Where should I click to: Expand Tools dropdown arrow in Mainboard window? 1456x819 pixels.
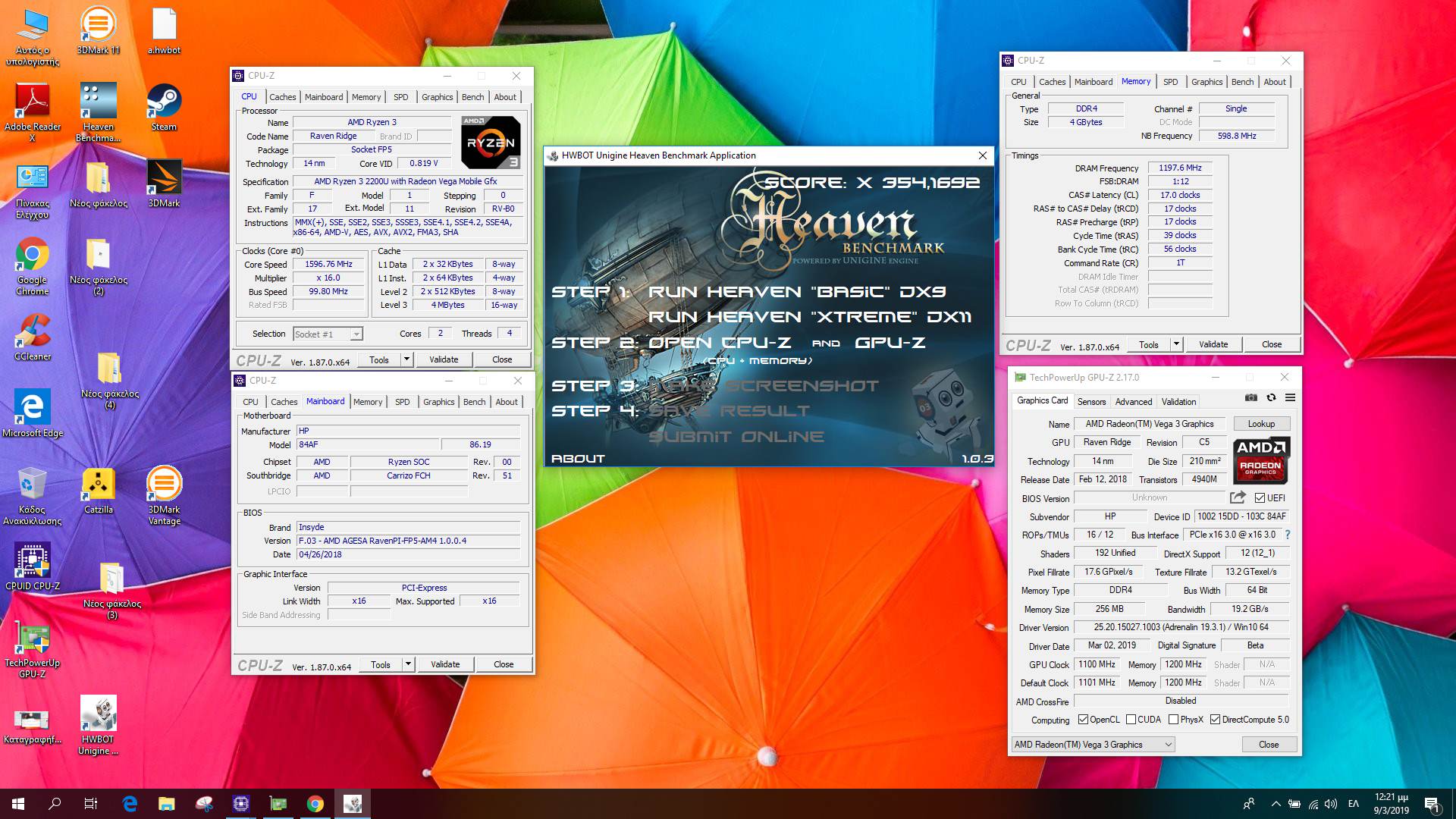tap(408, 664)
